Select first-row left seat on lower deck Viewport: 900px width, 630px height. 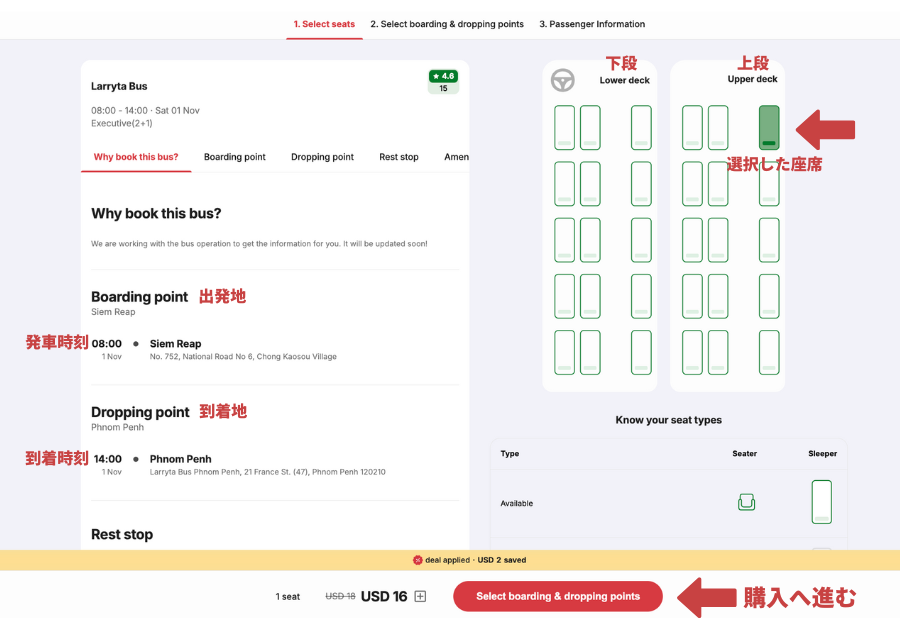[564, 127]
